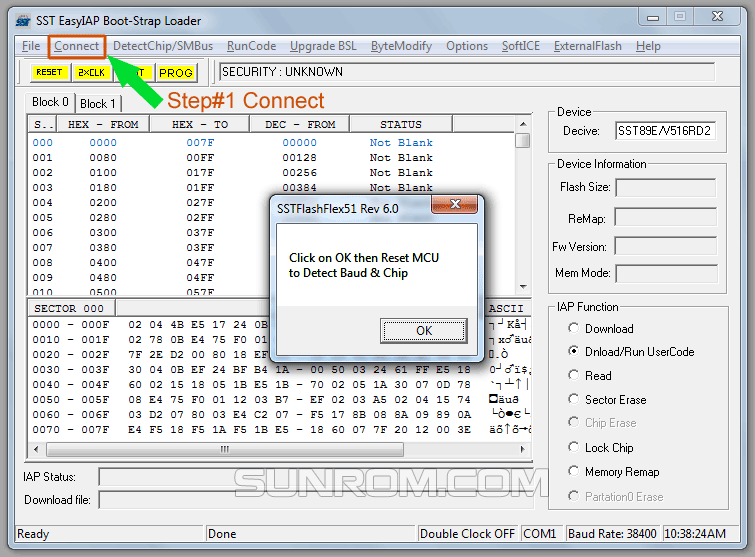755x557 pixels.
Task: Click the Download file field
Action: (x=316, y=500)
